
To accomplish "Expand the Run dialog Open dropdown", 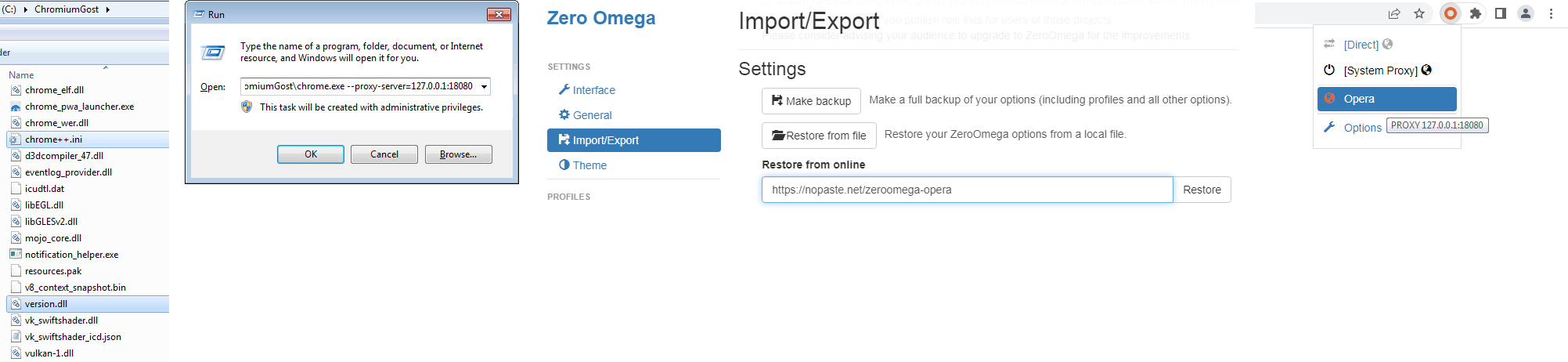I will click(485, 87).
